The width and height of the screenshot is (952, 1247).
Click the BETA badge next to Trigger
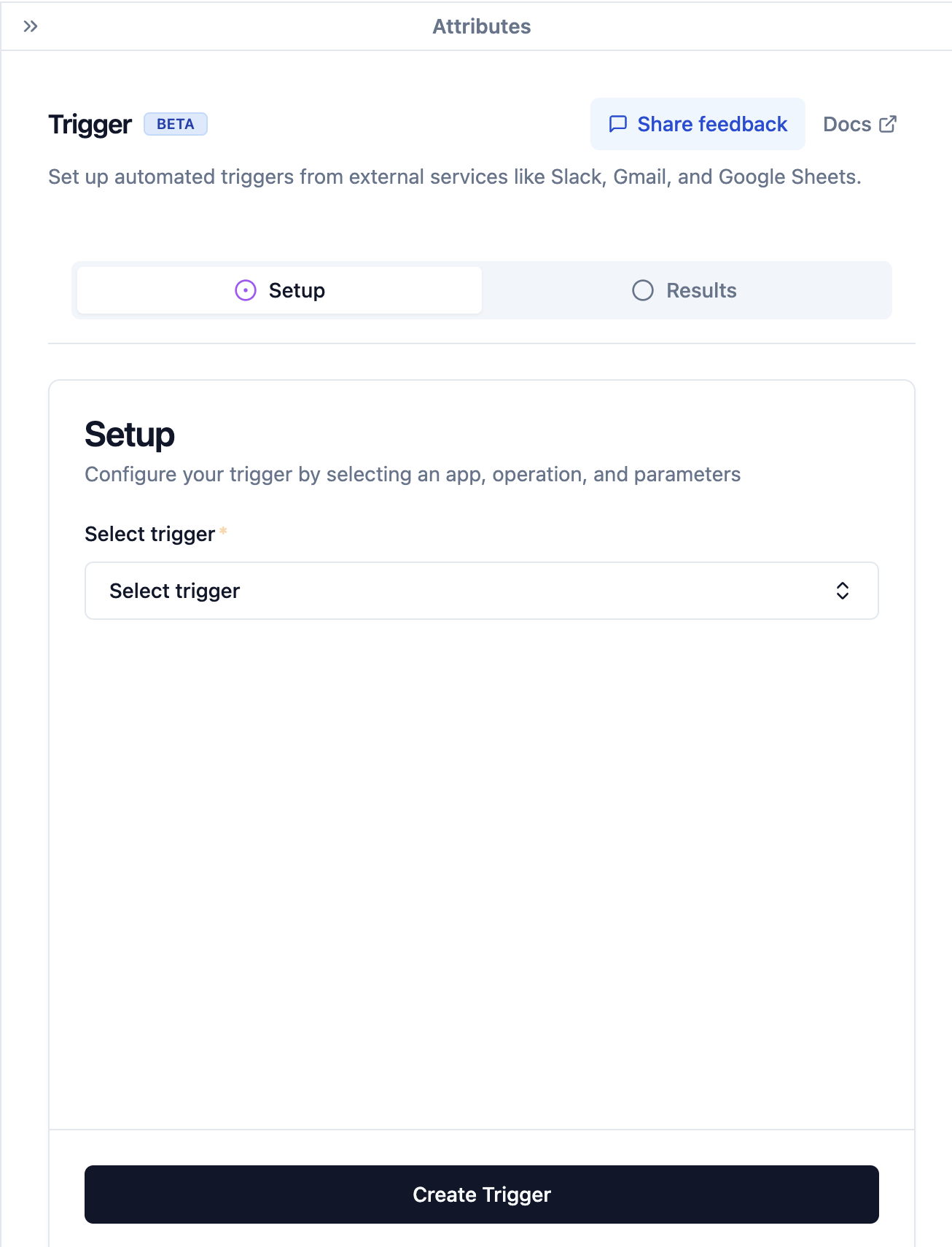176,124
